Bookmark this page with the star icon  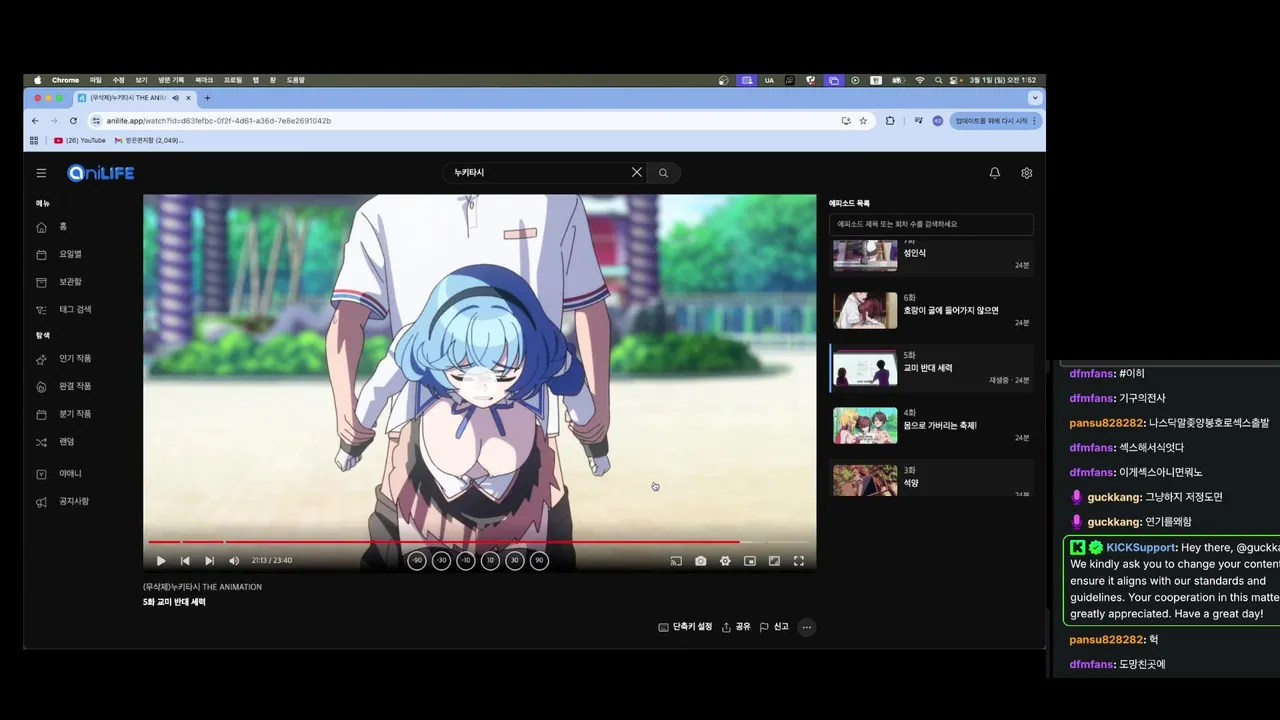click(863, 121)
